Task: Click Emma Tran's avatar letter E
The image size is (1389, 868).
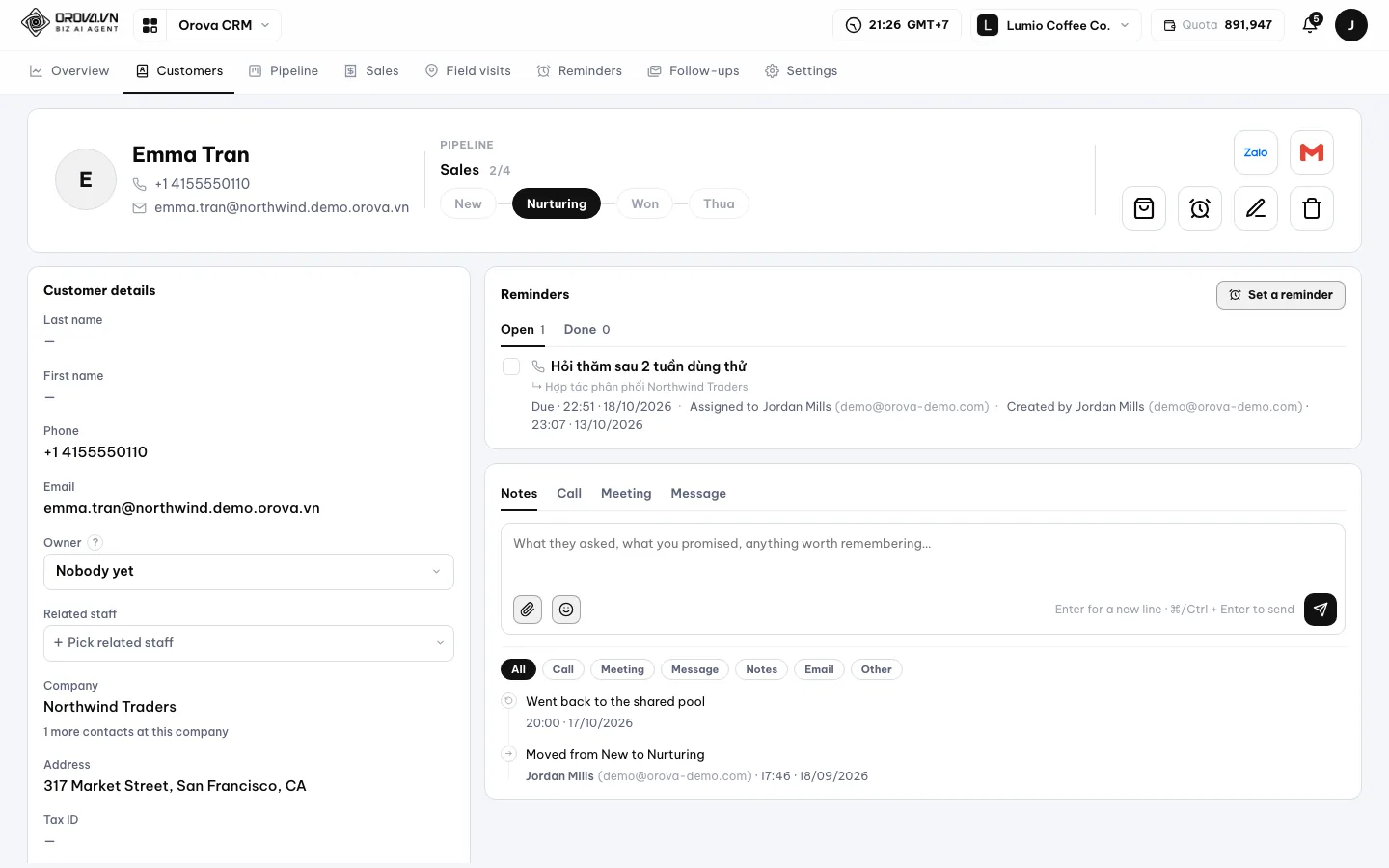Action: [x=86, y=179]
